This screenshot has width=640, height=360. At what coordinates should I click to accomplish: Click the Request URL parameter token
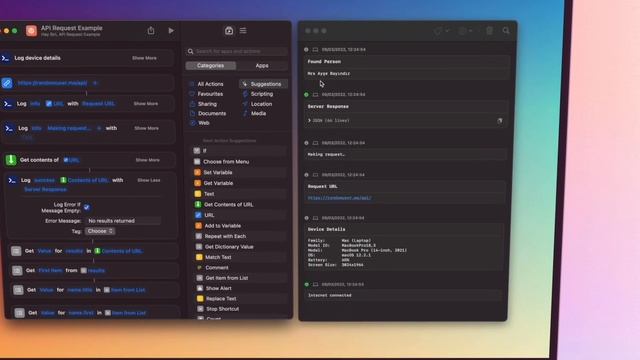[98, 104]
